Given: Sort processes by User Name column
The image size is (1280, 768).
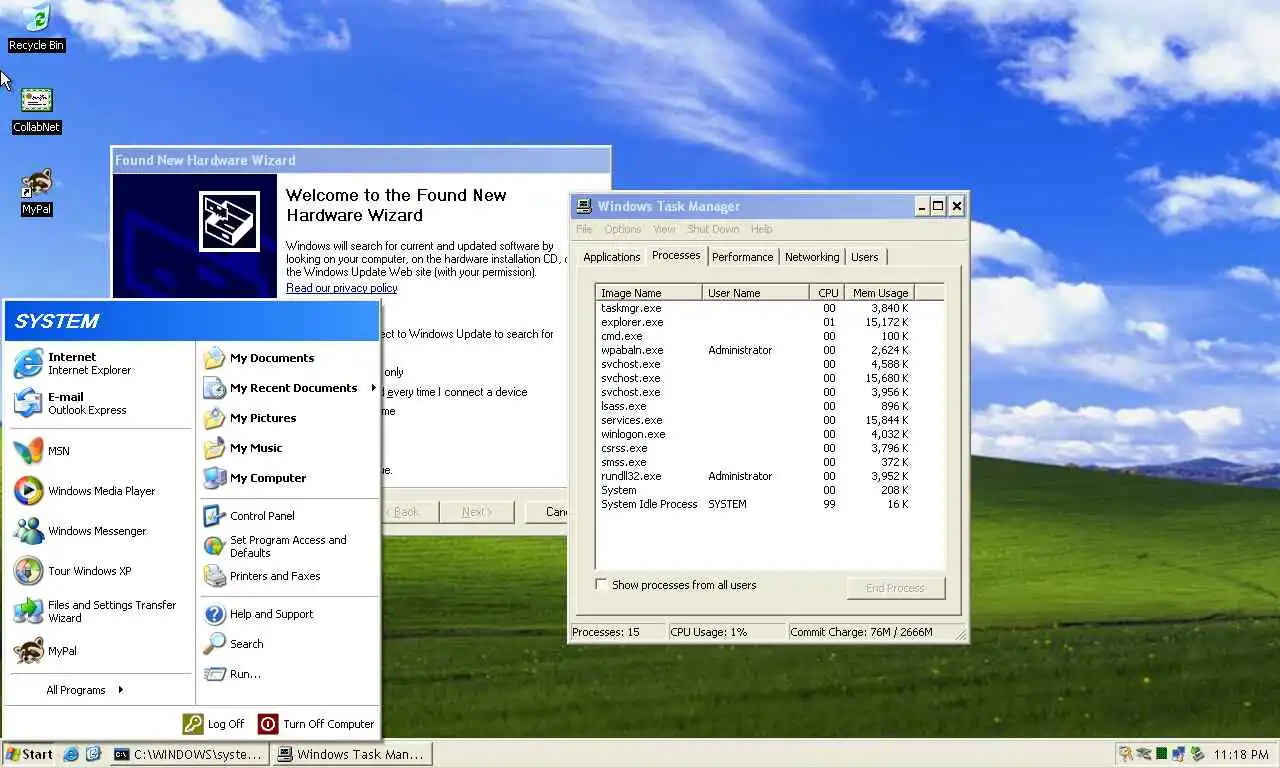Looking at the screenshot, I should tap(756, 293).
